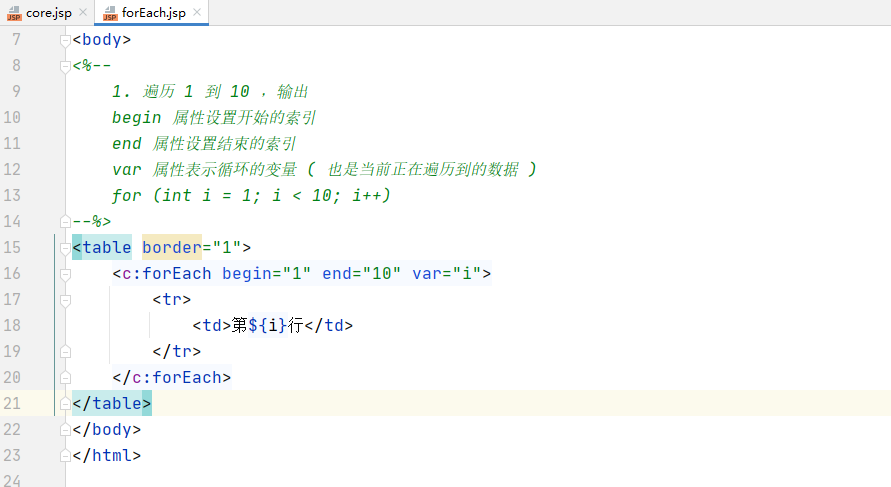
Task: Click the ${i} expression on line 18
Action: (267, 326)
